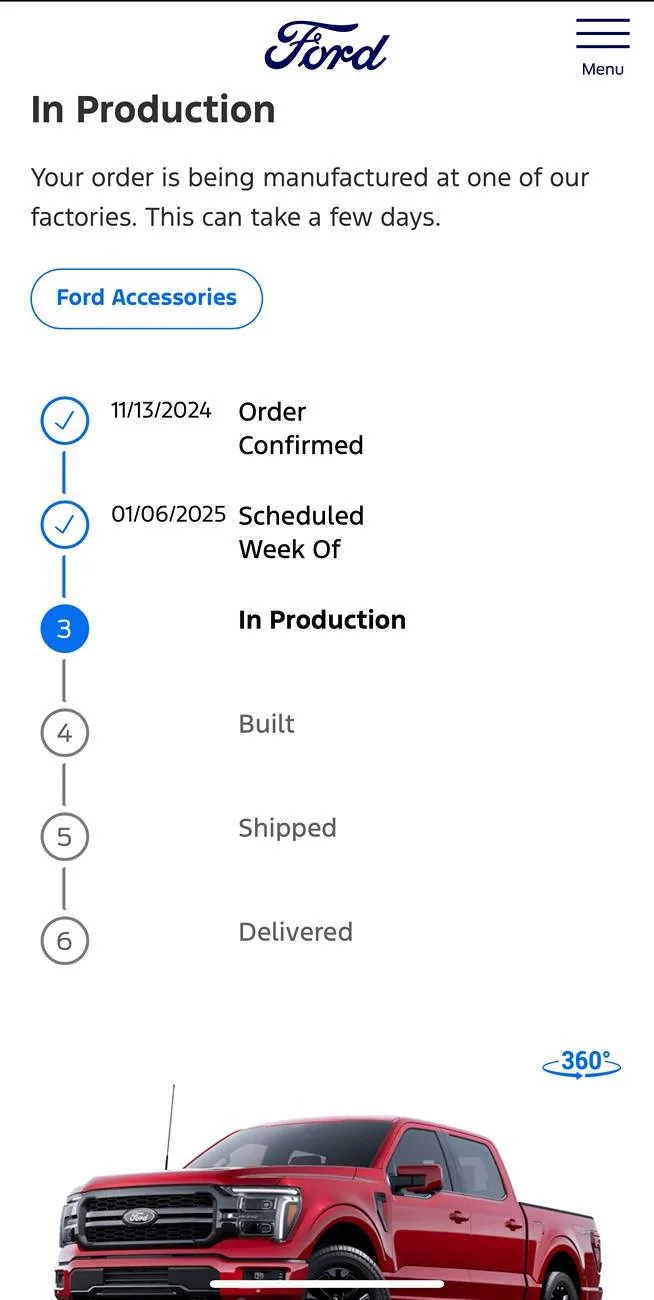Viewport: 654px width, 1300px height.
Task: Click the In Production page heading
Action: point(153,110)
